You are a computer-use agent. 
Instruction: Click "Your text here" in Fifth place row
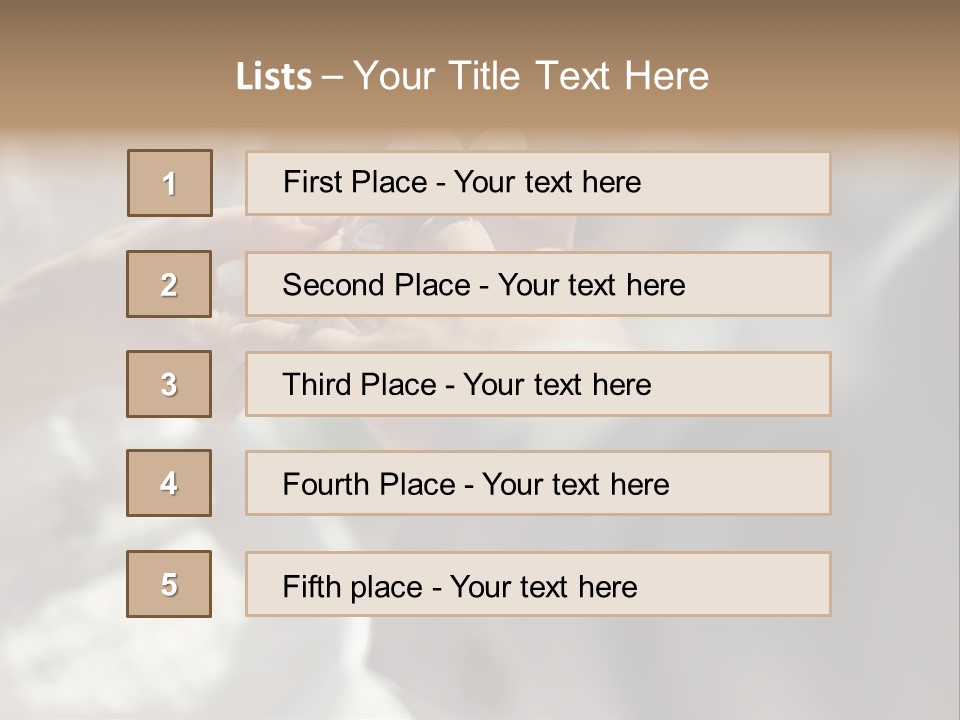click(543, 586)
